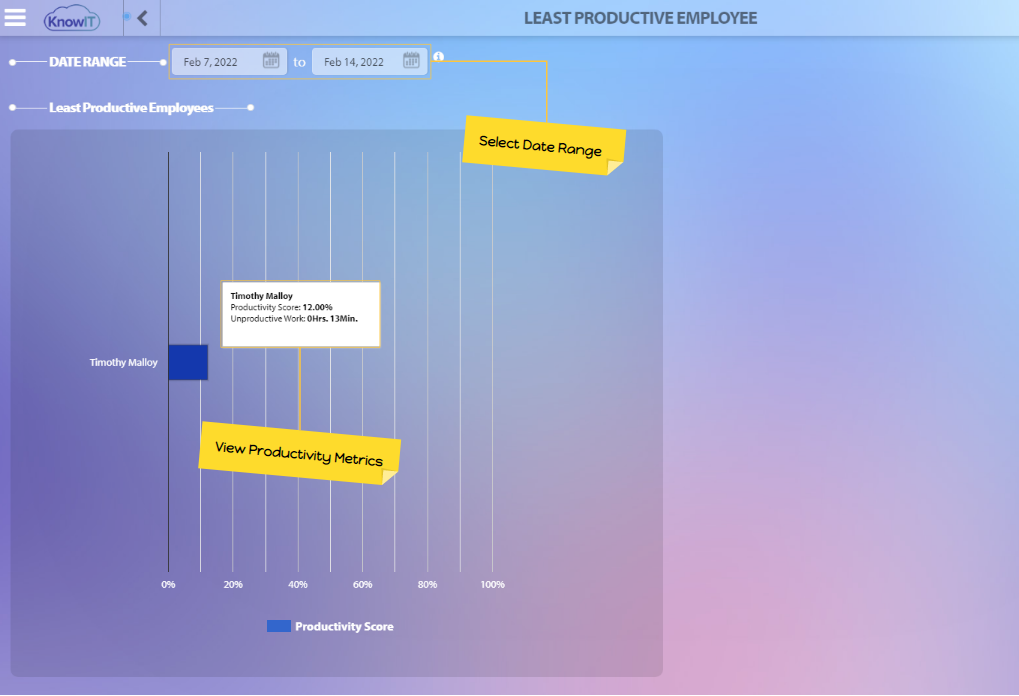Click the 20% axis tick label
The image size is (1019, 696).
[x=233, y=584]
